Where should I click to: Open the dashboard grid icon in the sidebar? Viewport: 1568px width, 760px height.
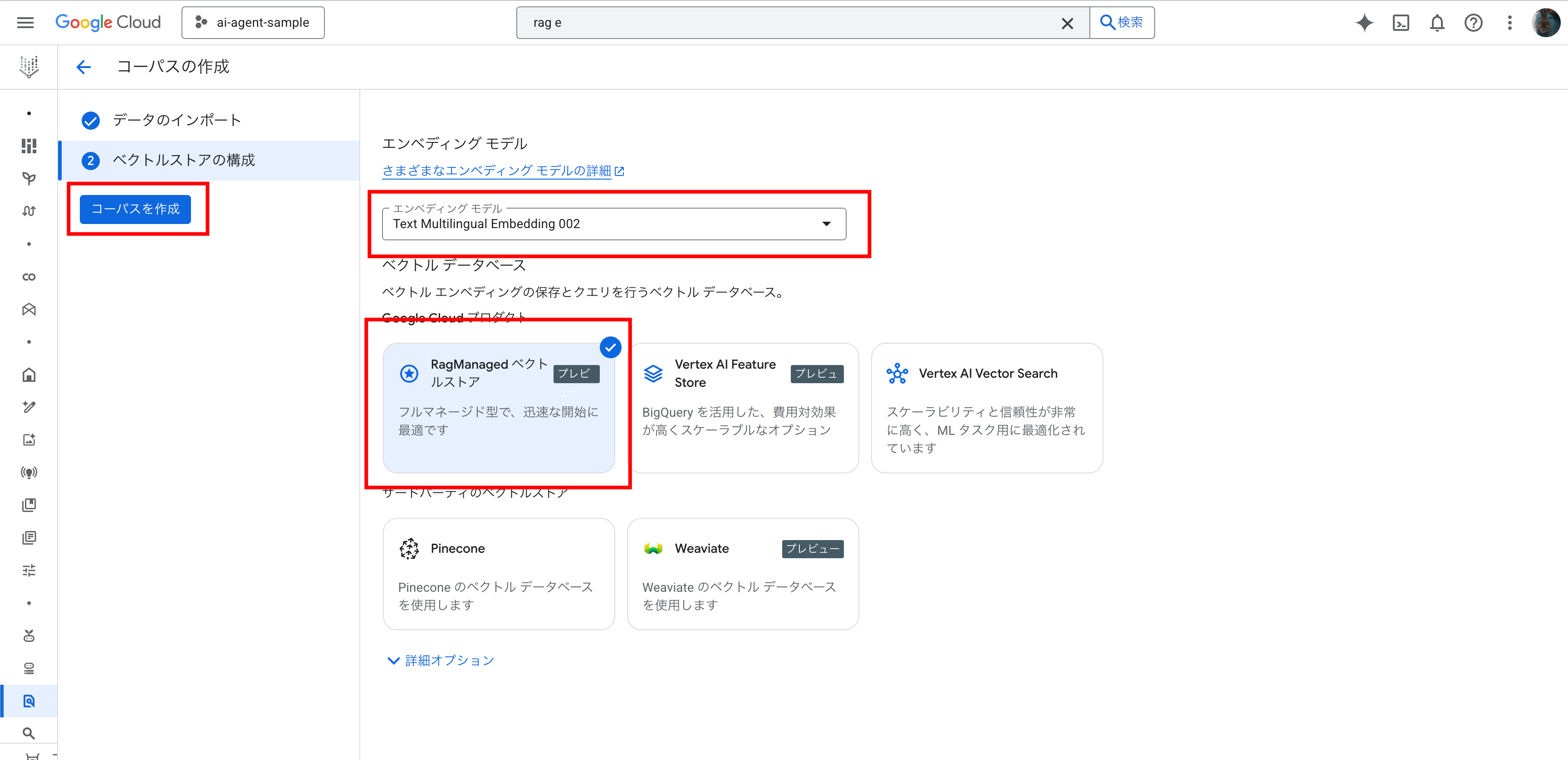[x=29, y=146]
